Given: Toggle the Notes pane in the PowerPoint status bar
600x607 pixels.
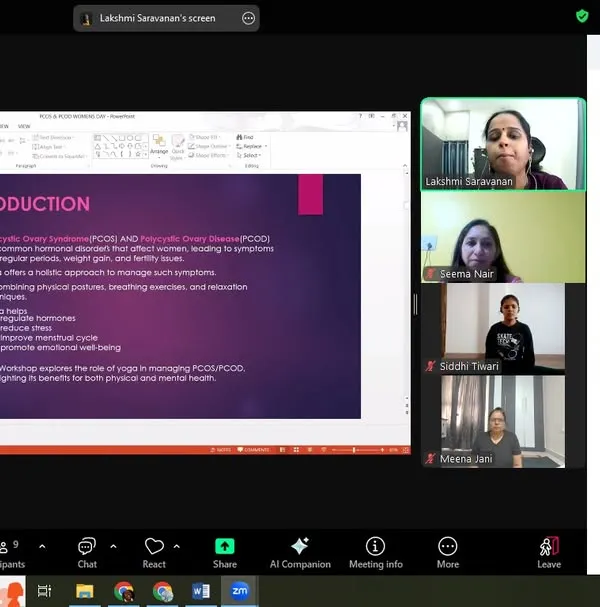Looking at the screenshot, I should (x=221, y=450).
